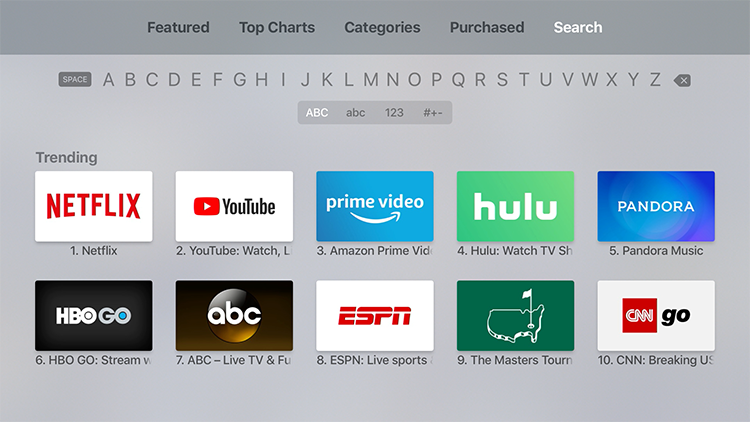Select the CNN go app icon
750x422 pixels.
pos(656,315)
